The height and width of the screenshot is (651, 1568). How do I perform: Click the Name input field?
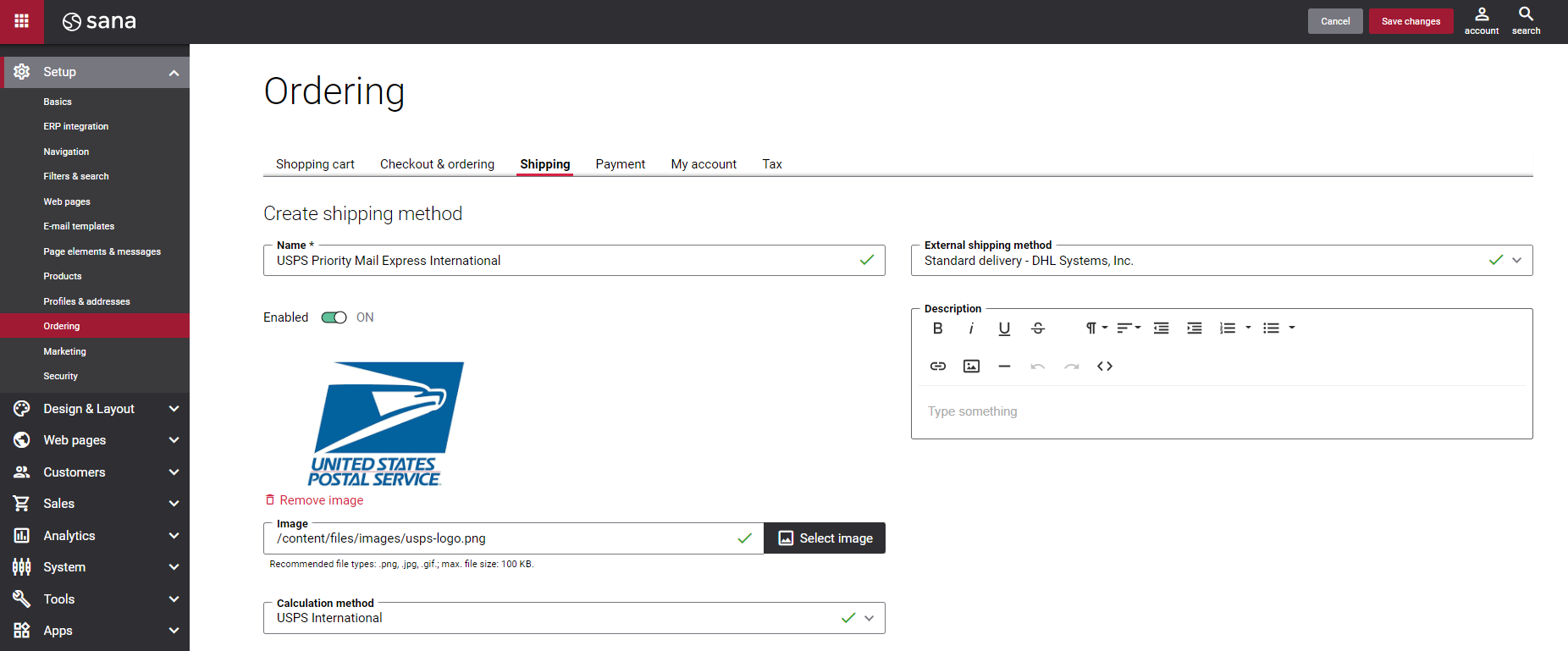574,261
